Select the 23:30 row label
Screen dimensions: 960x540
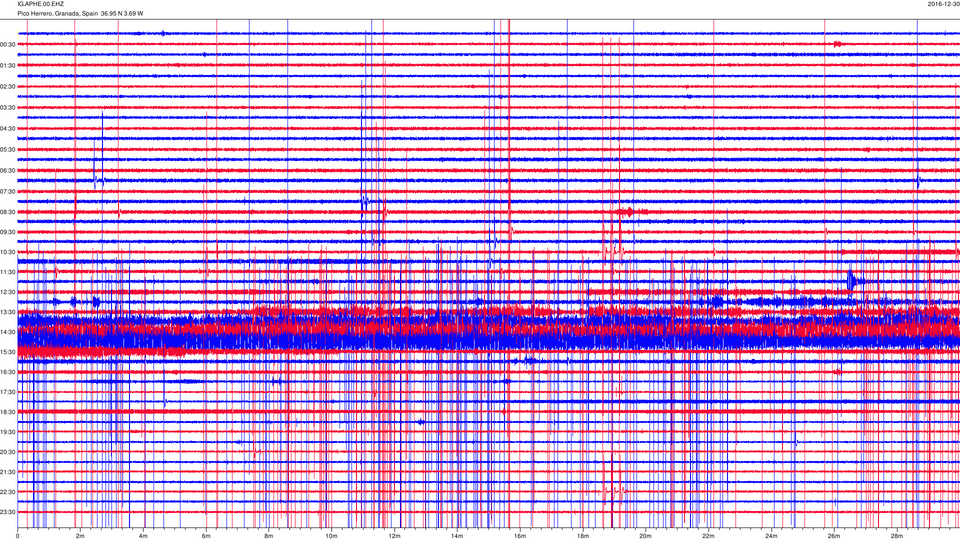pyautogui.click(x=8, y=512)
